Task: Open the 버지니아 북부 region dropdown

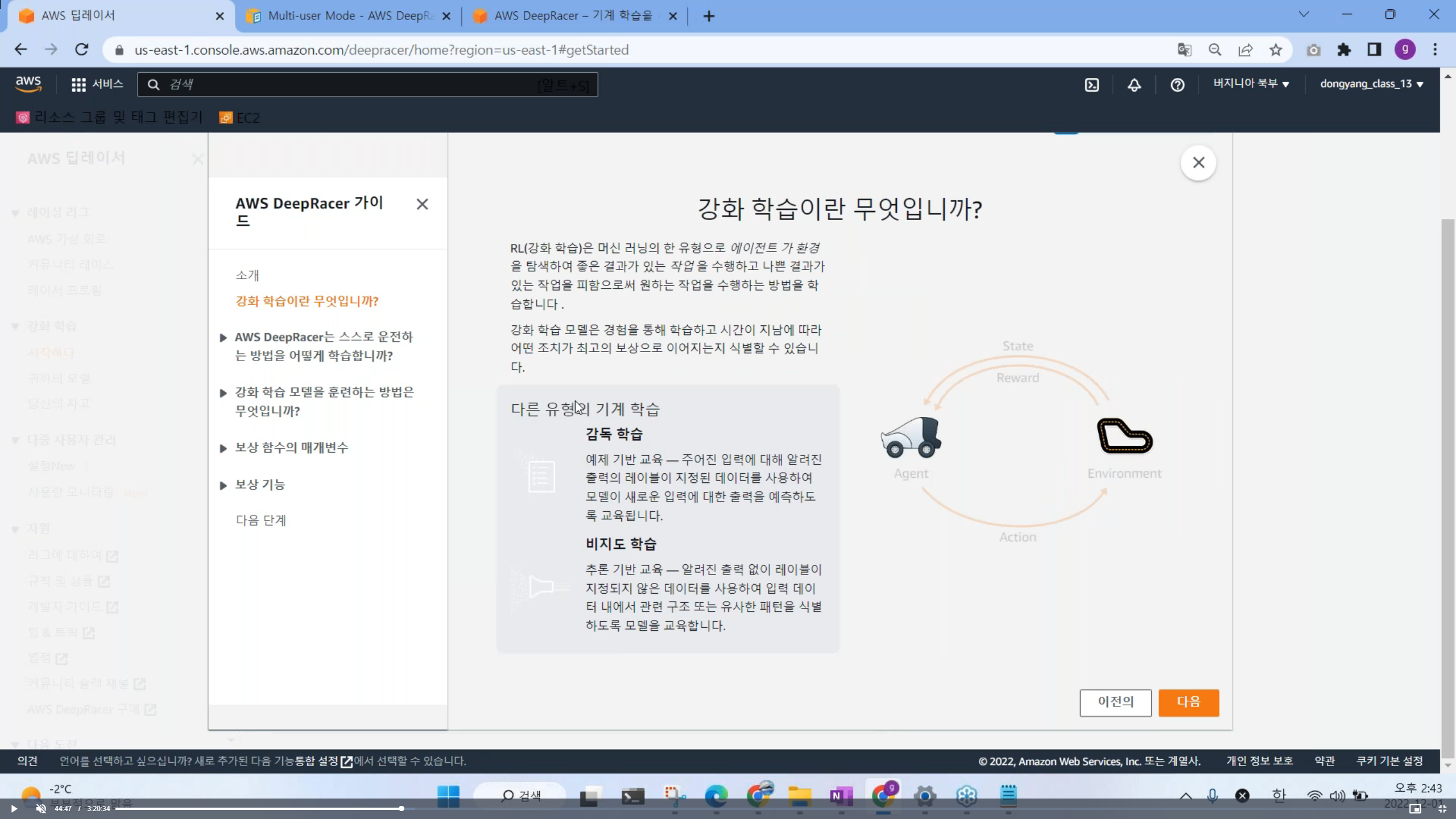Action: (1251, 84)
